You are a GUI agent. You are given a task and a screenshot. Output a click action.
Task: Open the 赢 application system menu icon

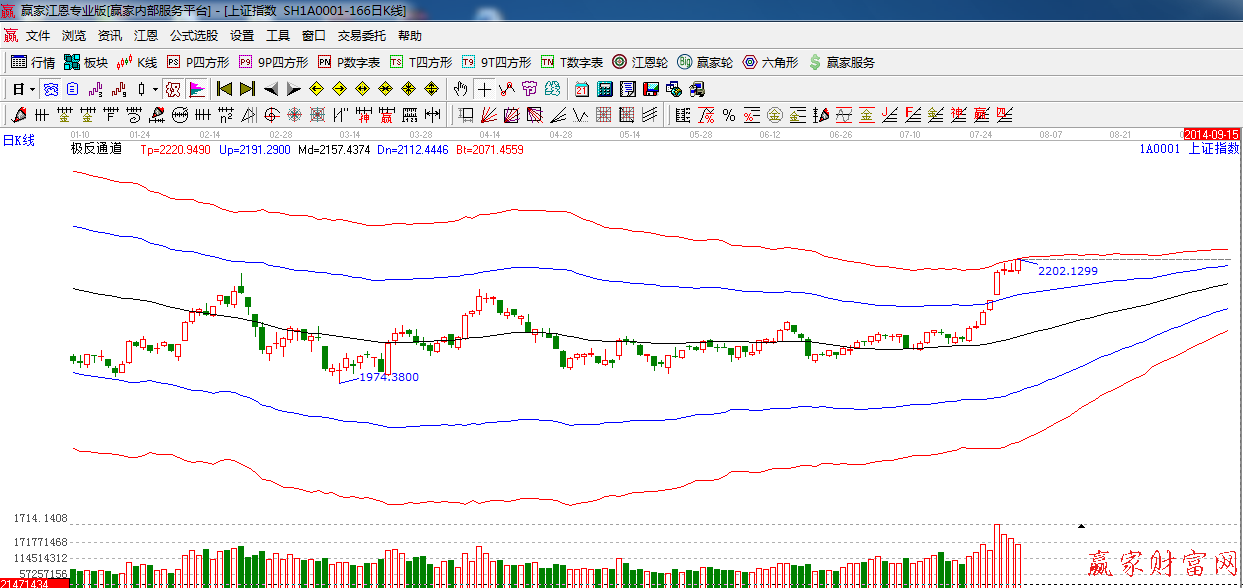11,36
